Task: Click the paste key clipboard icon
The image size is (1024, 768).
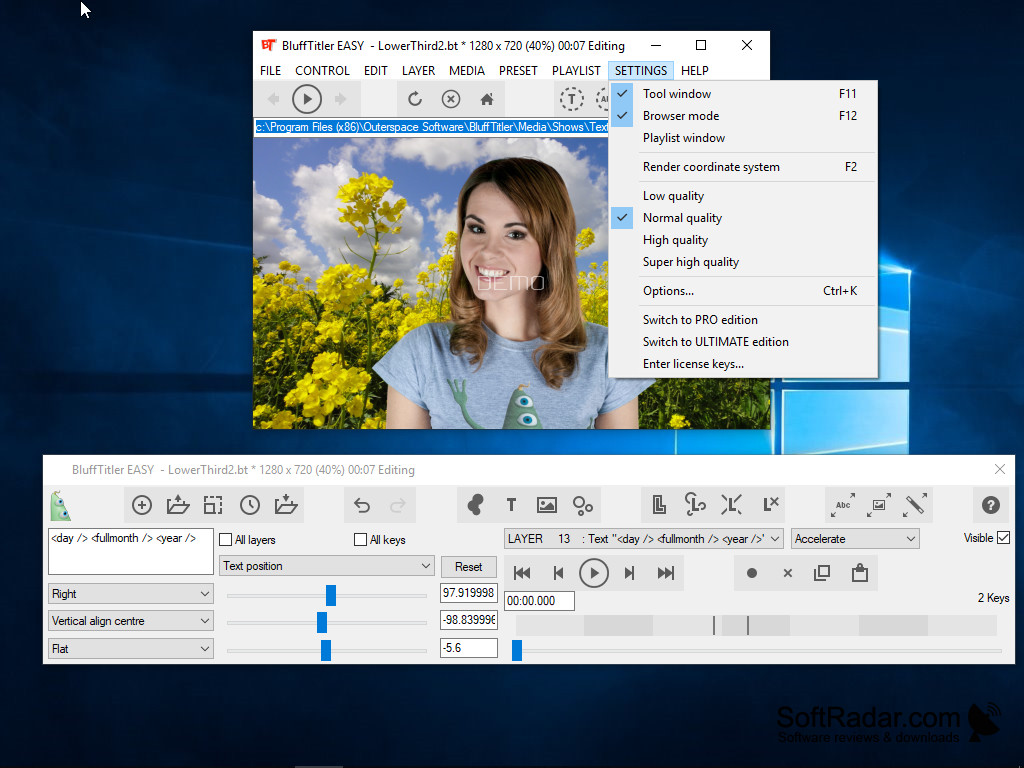Action: (859, 573)
